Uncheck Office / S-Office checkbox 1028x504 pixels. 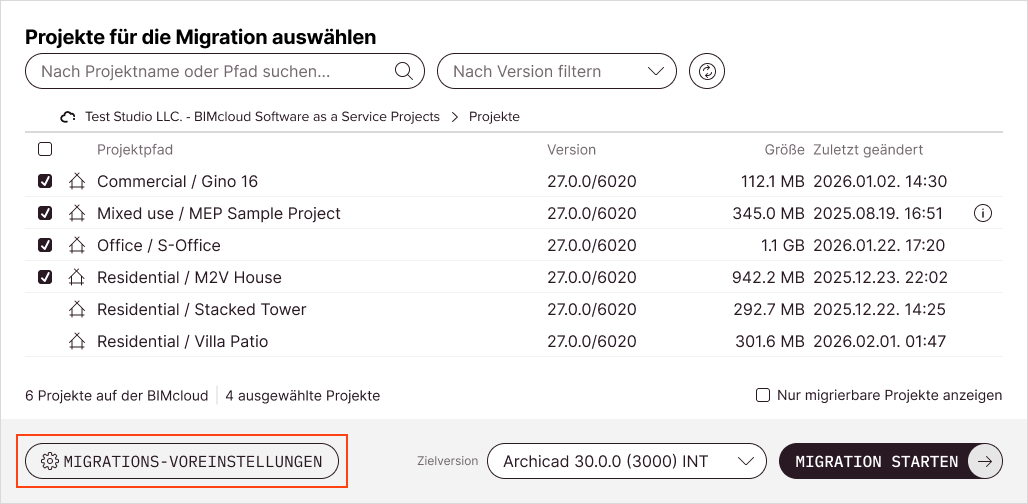(45, 245)
